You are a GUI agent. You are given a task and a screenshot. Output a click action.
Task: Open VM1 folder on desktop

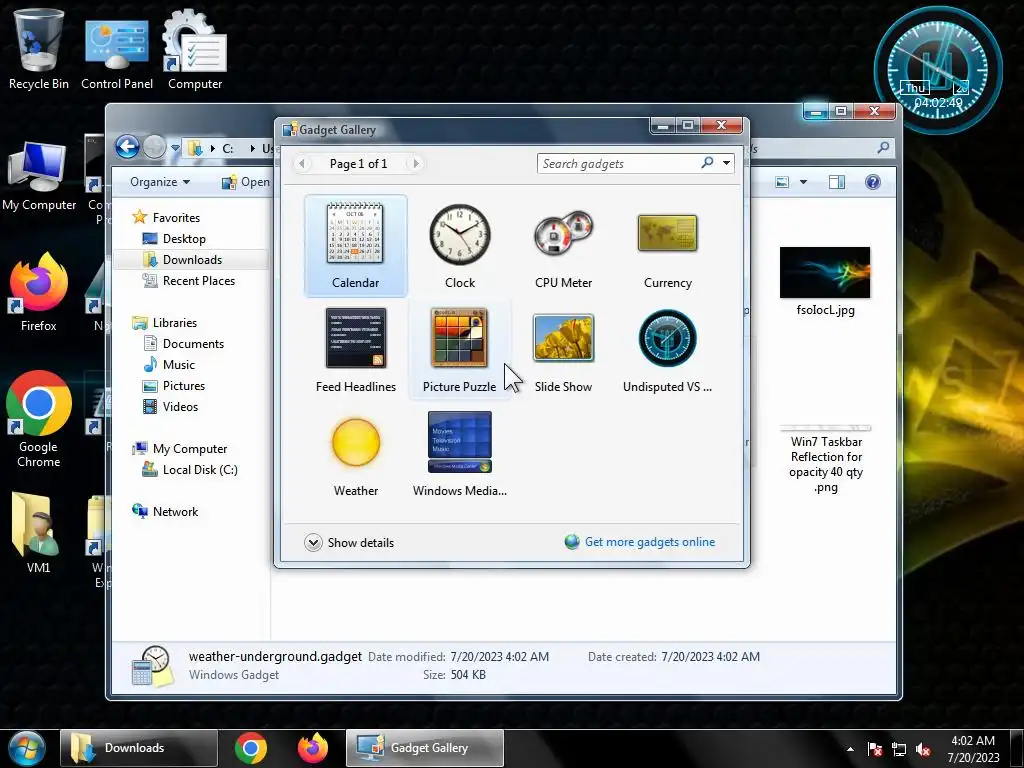point(38,533)
